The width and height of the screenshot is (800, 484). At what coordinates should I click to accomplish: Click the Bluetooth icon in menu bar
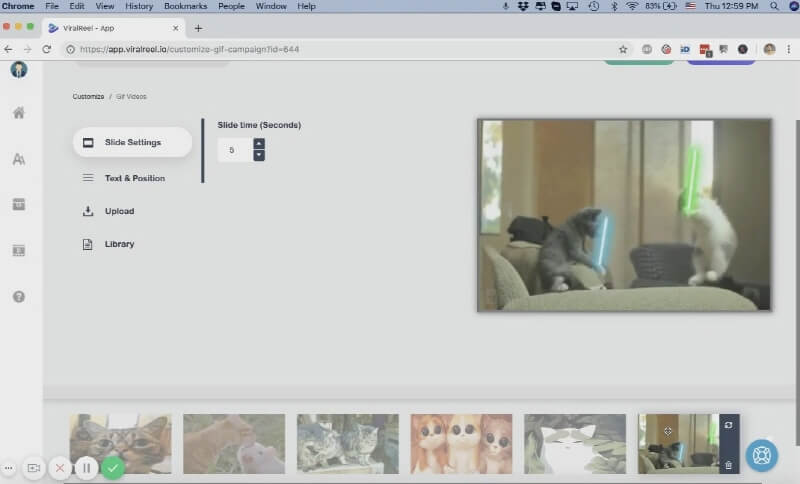pyautogui.click(x=614, y=6)
